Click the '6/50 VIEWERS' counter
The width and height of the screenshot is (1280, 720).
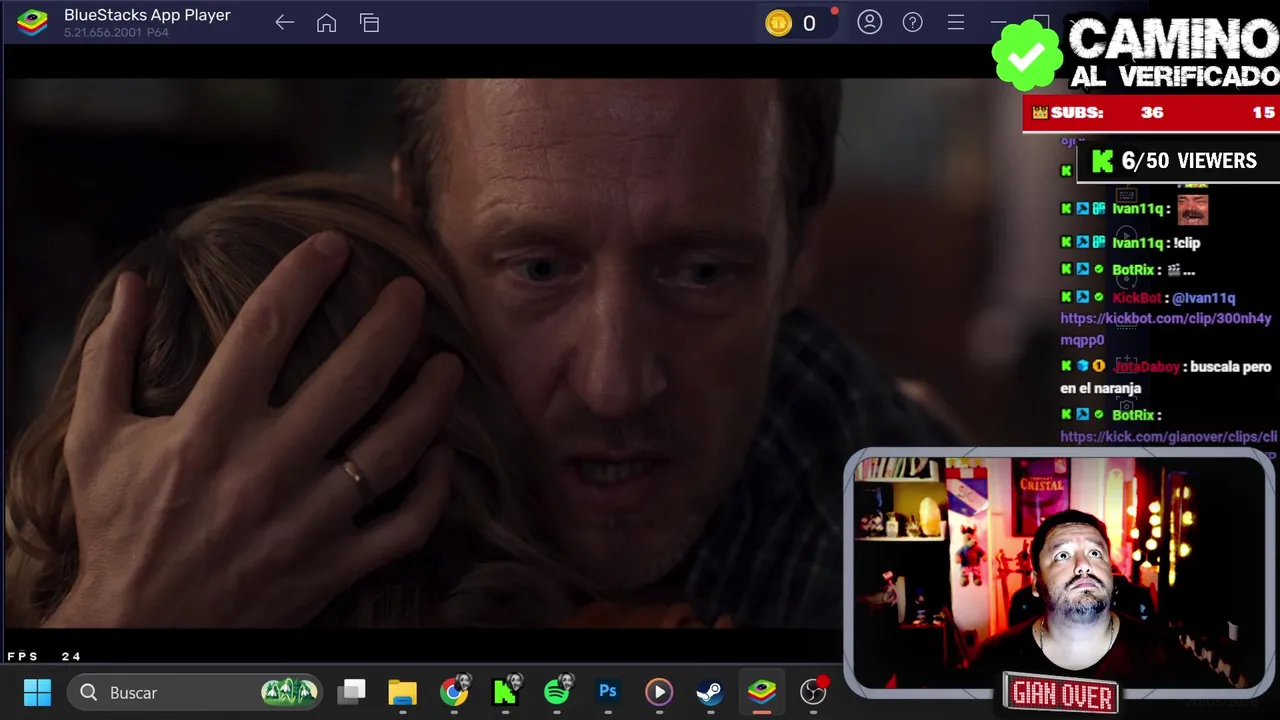pyautogui.click(x=1177, y=161)
